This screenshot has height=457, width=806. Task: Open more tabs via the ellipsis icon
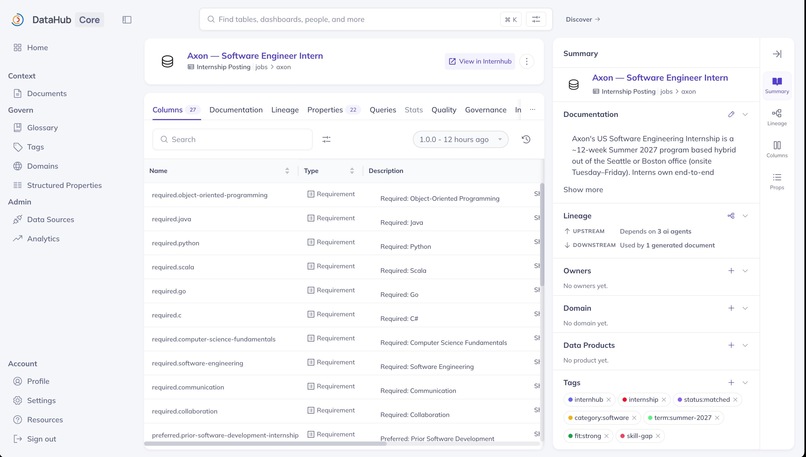click(x=533, y=109)
